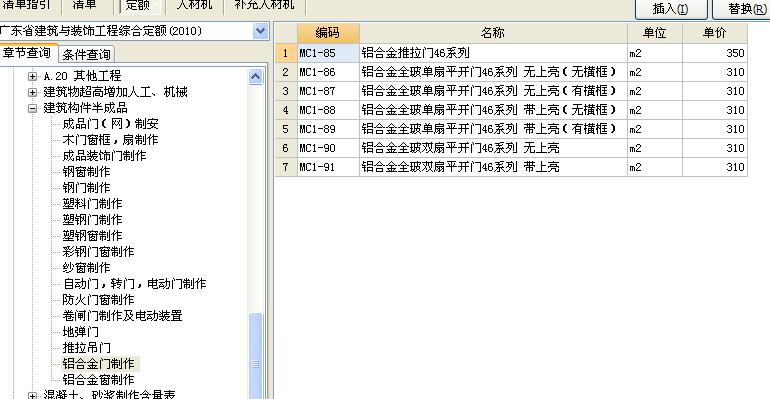Select 塑钢门制作 tree item
The image size is (770, 399).
[x=92, y=220]
